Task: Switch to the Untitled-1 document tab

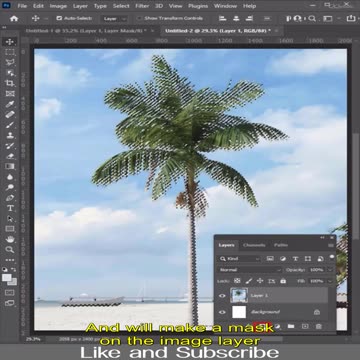Action: (86, 31)
